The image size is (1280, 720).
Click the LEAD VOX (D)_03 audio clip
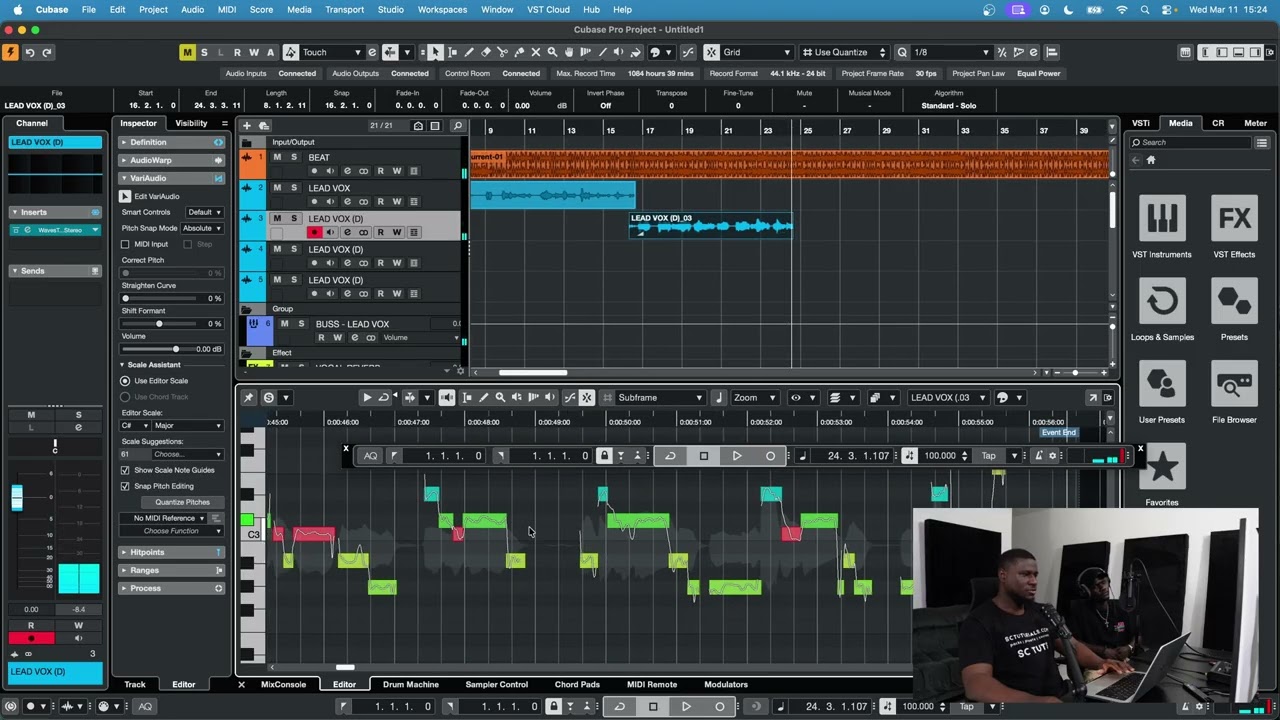[x=711, y=224]
